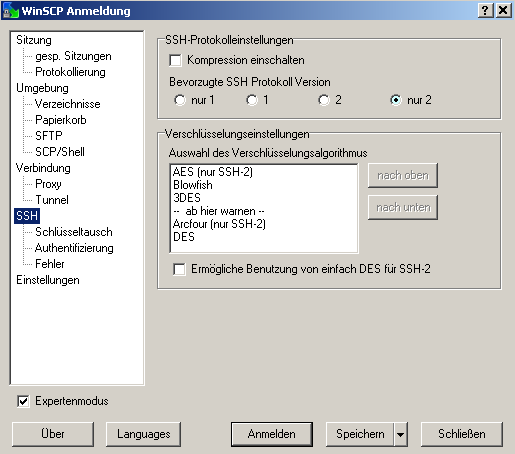
Task: Click the 'nach unten' button
Action: click(x=403, y=207)
